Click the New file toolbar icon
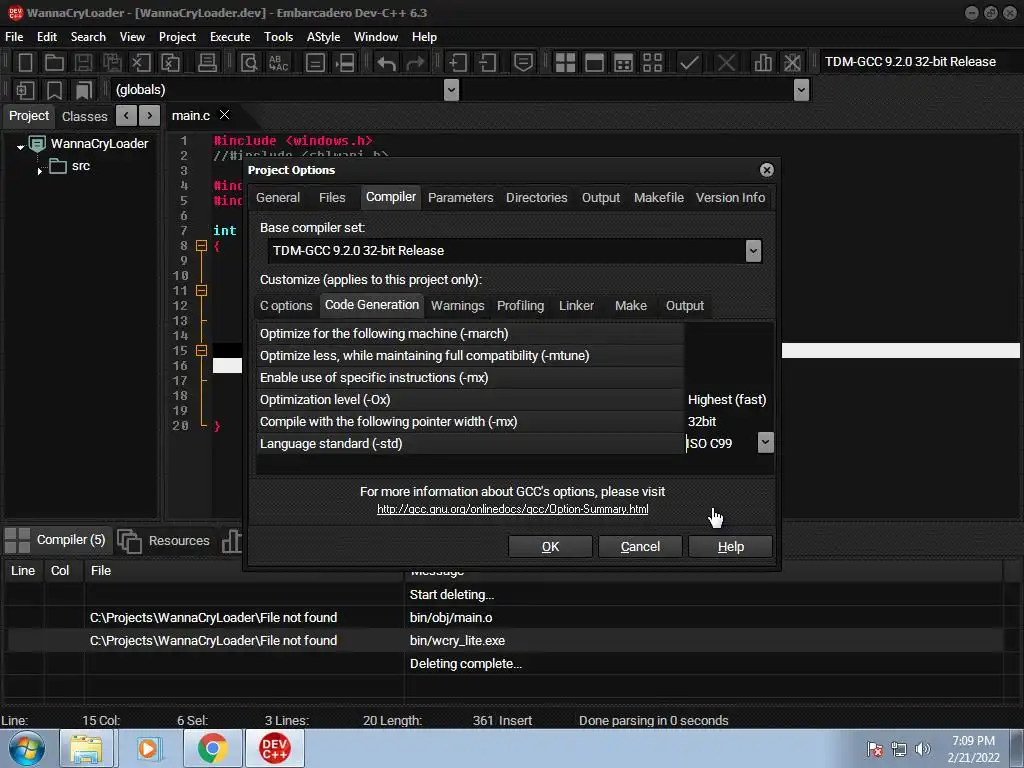Viewport: 1024px width, 768px height. (x=25, y=62)
